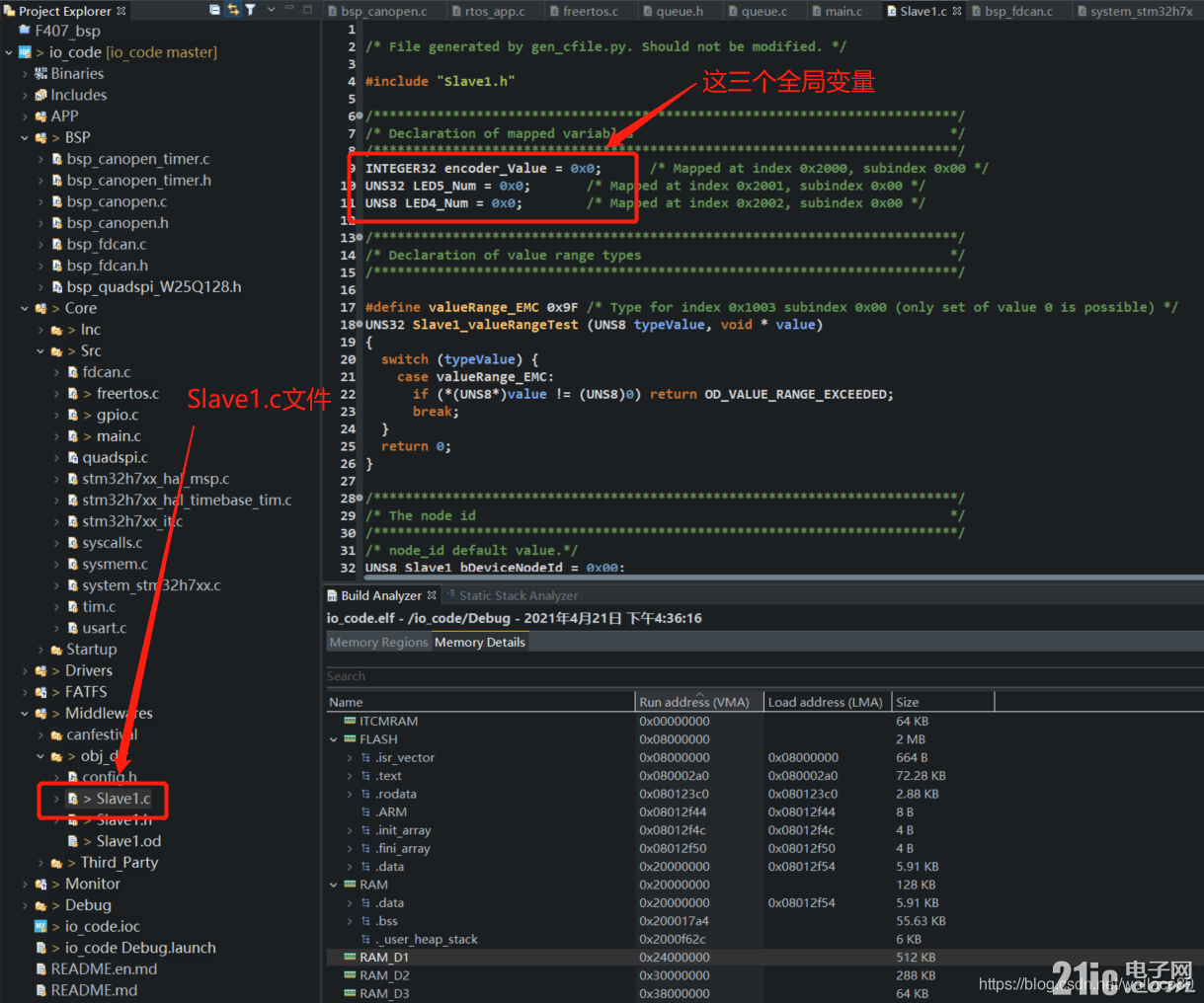
Task: Click the Build Analyzer Search field
Action: pyautogui.click(x=764, y=676)
